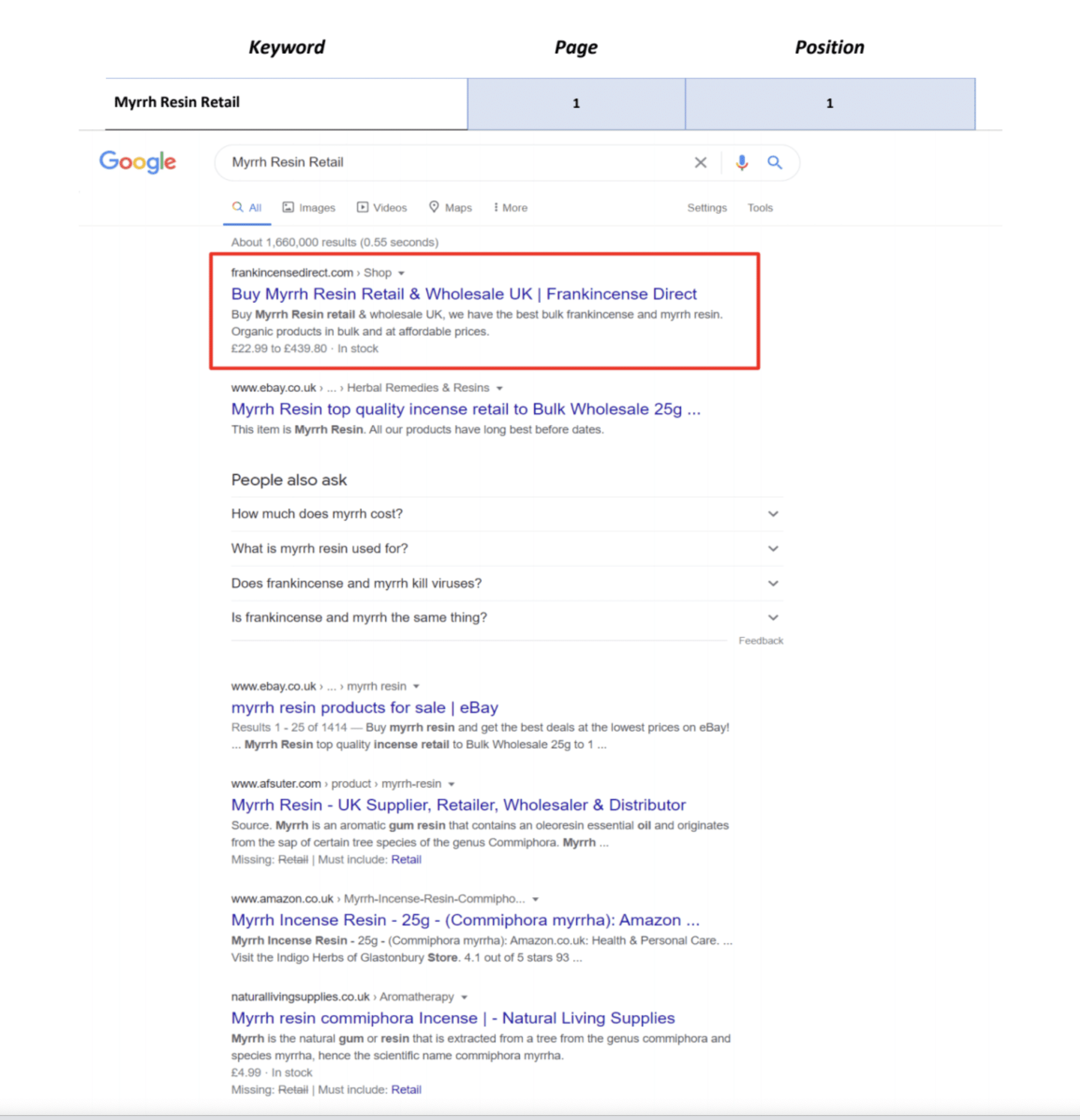This screenshot has width=1080, height=1120.
Task: Open myrrh resin products for sale eBay link
Action: click(x=365, y=707)
